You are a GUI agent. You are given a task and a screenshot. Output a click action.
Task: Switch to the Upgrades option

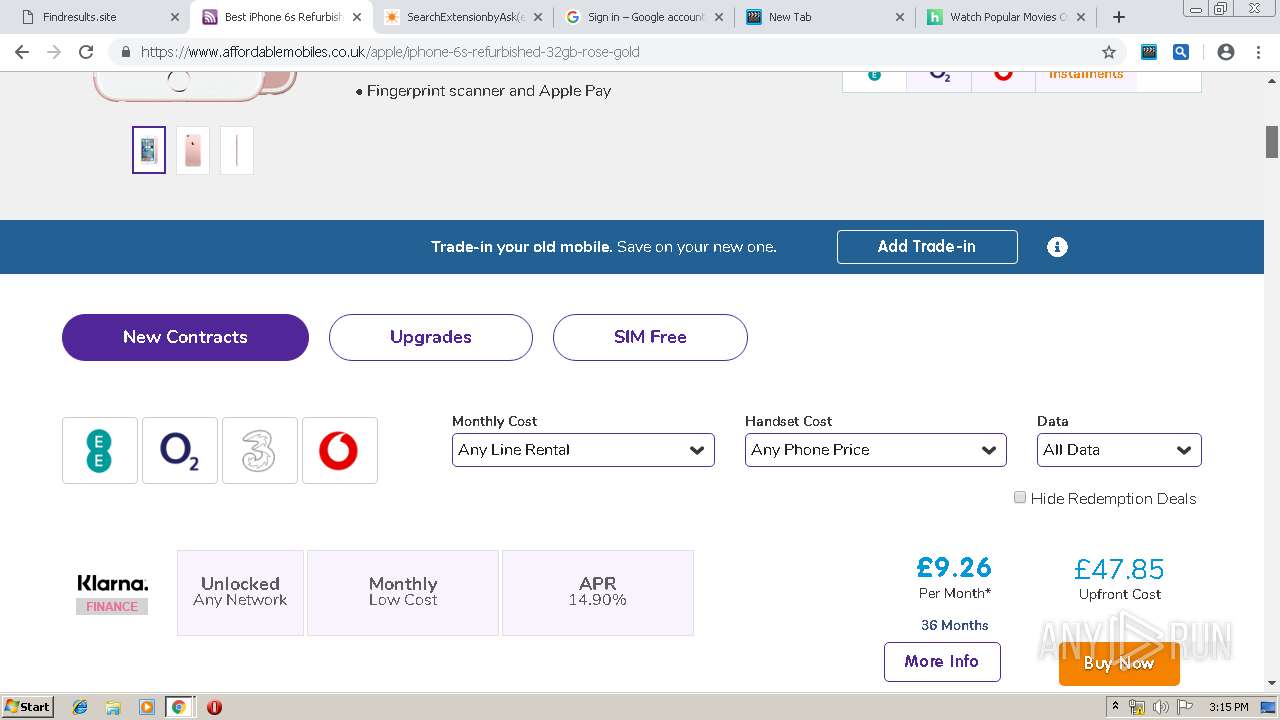(x=431, y=337)
